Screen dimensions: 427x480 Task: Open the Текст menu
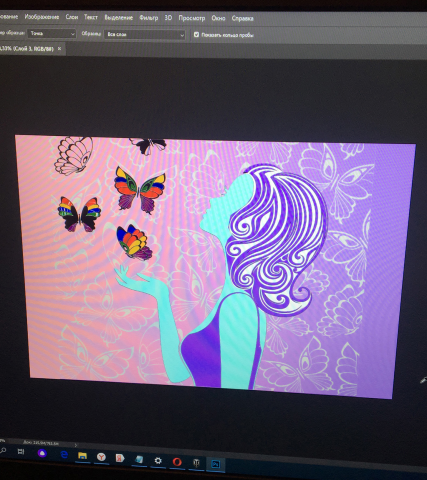(x=91, y=17)
